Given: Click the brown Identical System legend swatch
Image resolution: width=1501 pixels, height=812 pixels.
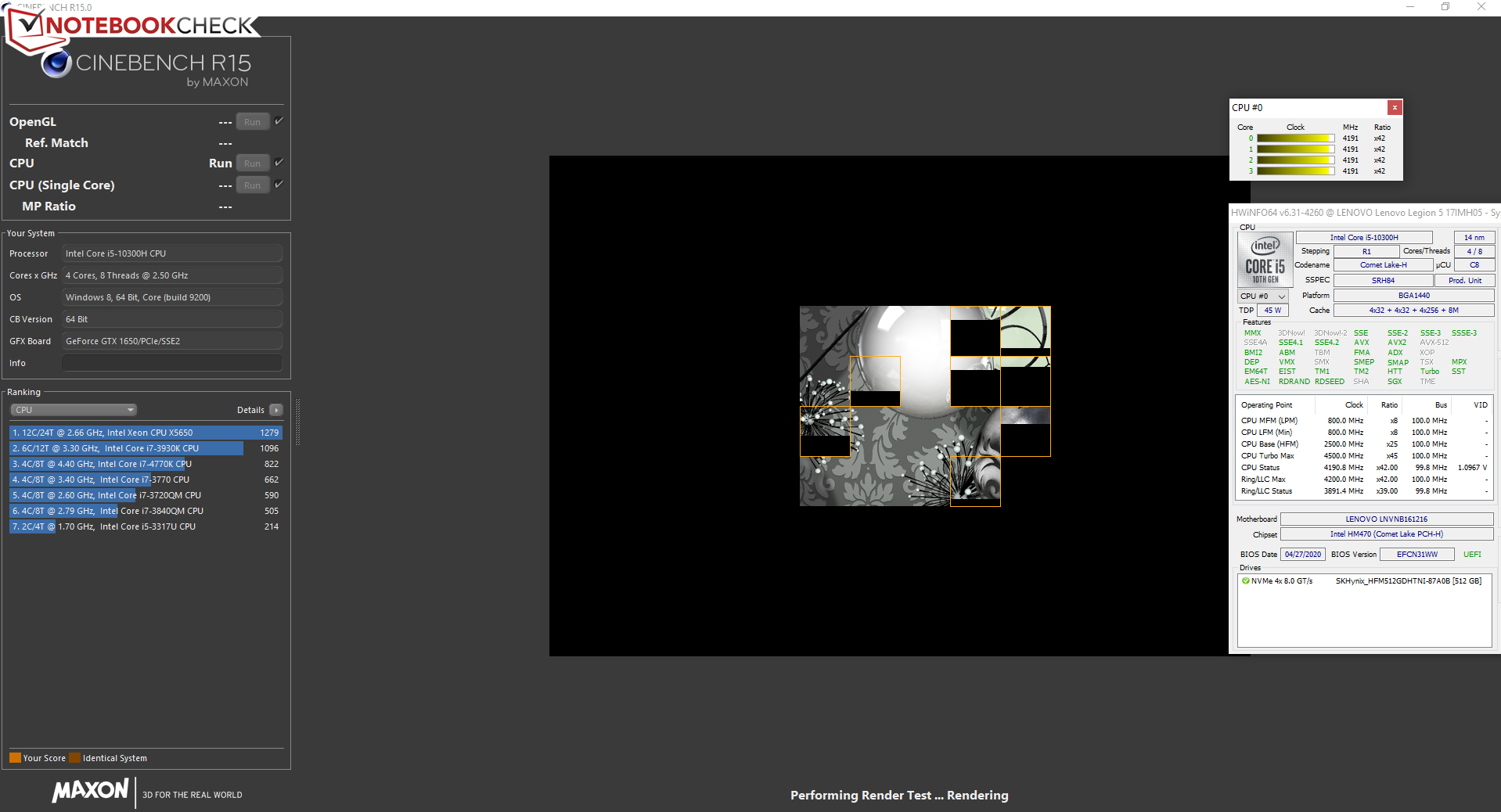Looking at the screenshot, I should (x=74, y=758).
